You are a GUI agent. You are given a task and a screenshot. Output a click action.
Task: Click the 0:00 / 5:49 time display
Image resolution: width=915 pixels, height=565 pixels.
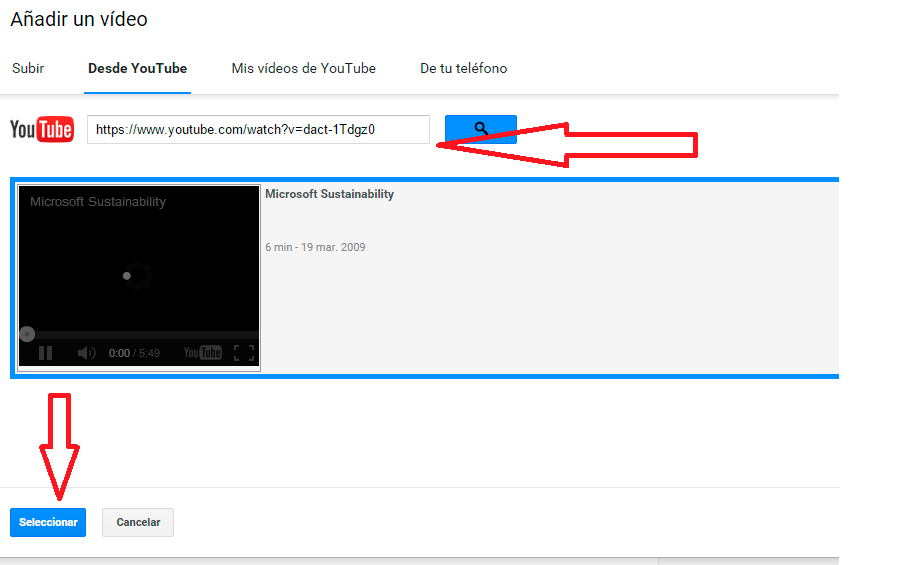tap(134, 353)
